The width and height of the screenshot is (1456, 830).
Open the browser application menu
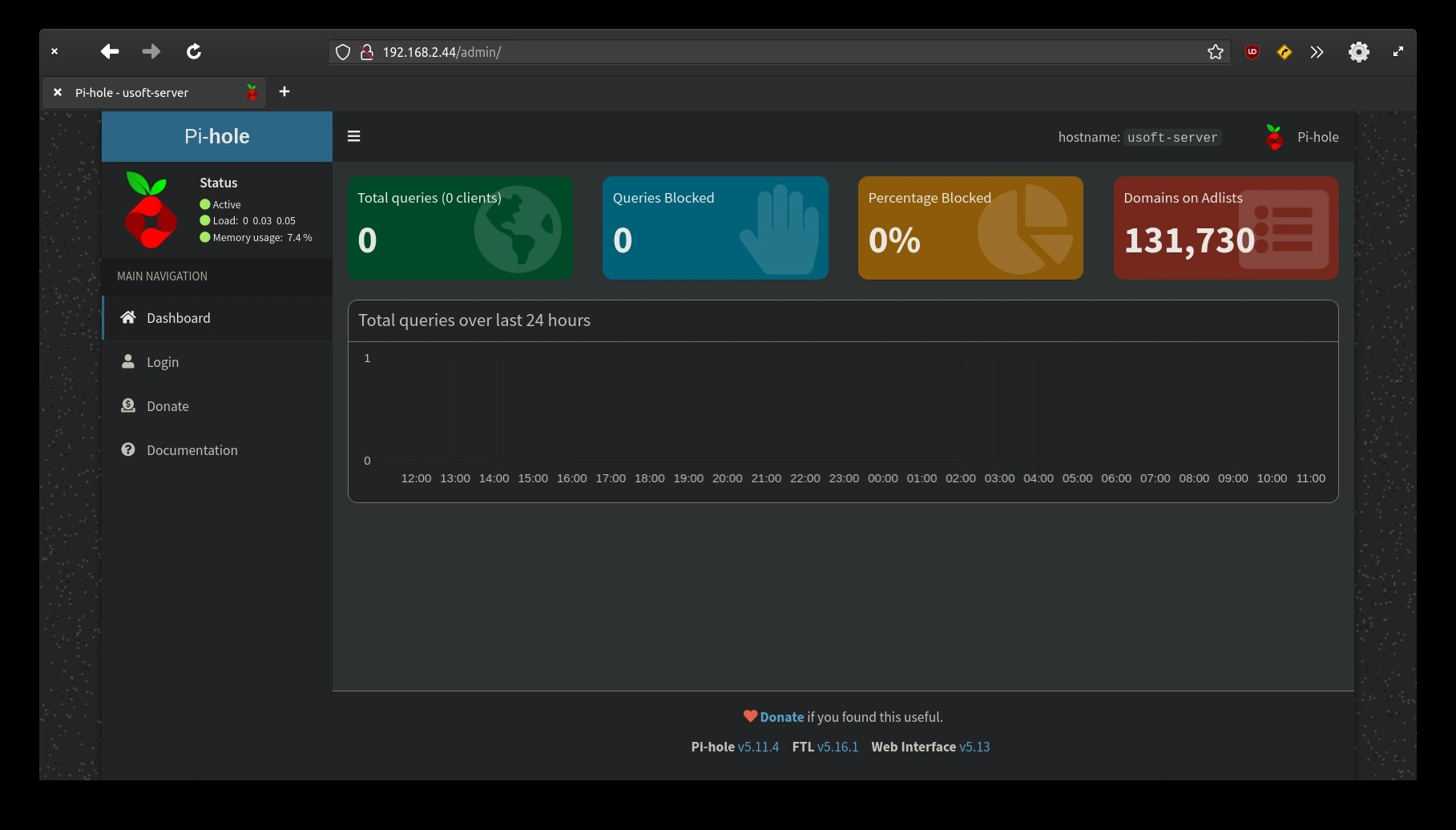click(1359, 52)
